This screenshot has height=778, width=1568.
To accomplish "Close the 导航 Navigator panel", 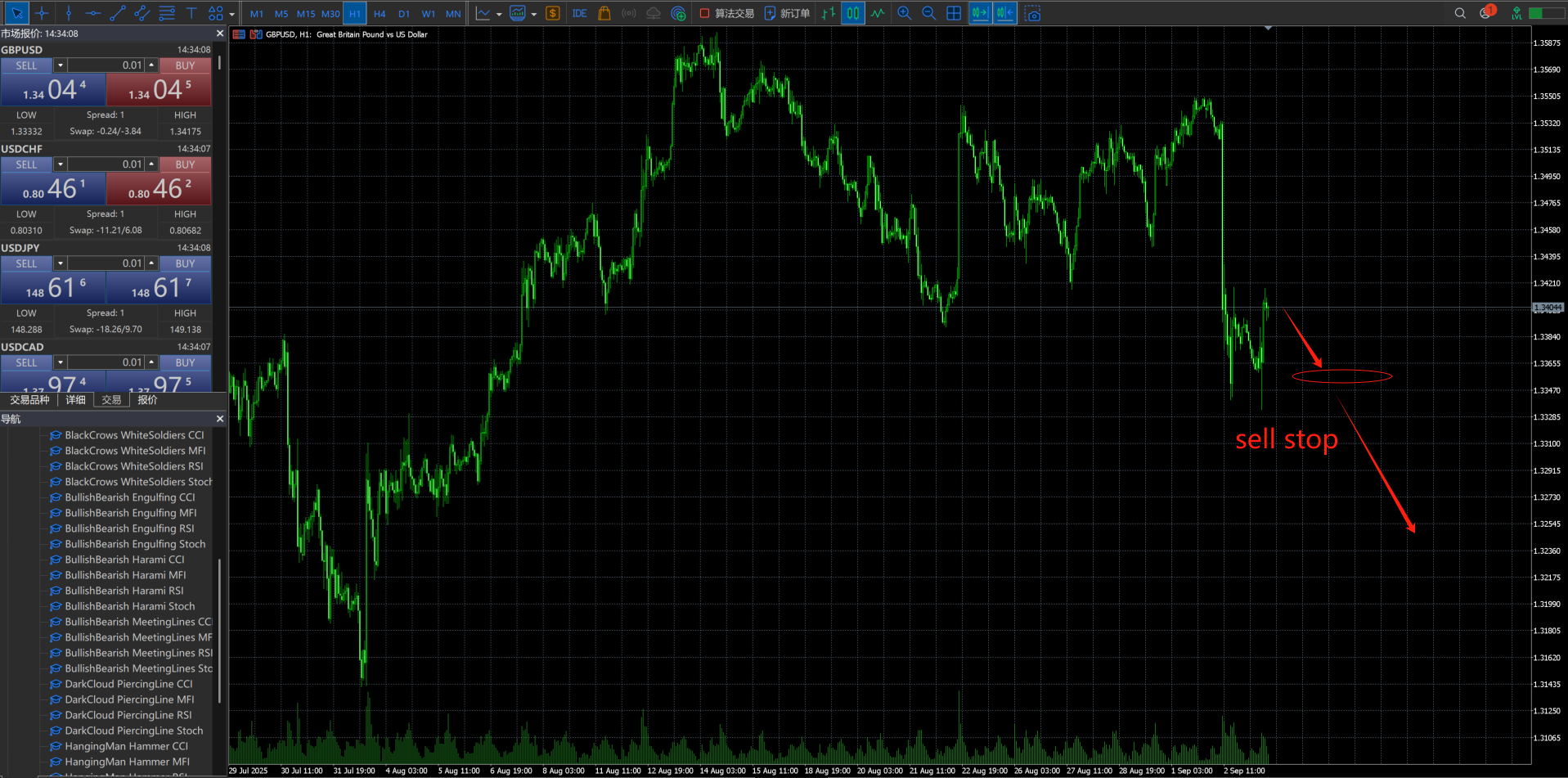I will pyautogui.click(x=219, y=419).
